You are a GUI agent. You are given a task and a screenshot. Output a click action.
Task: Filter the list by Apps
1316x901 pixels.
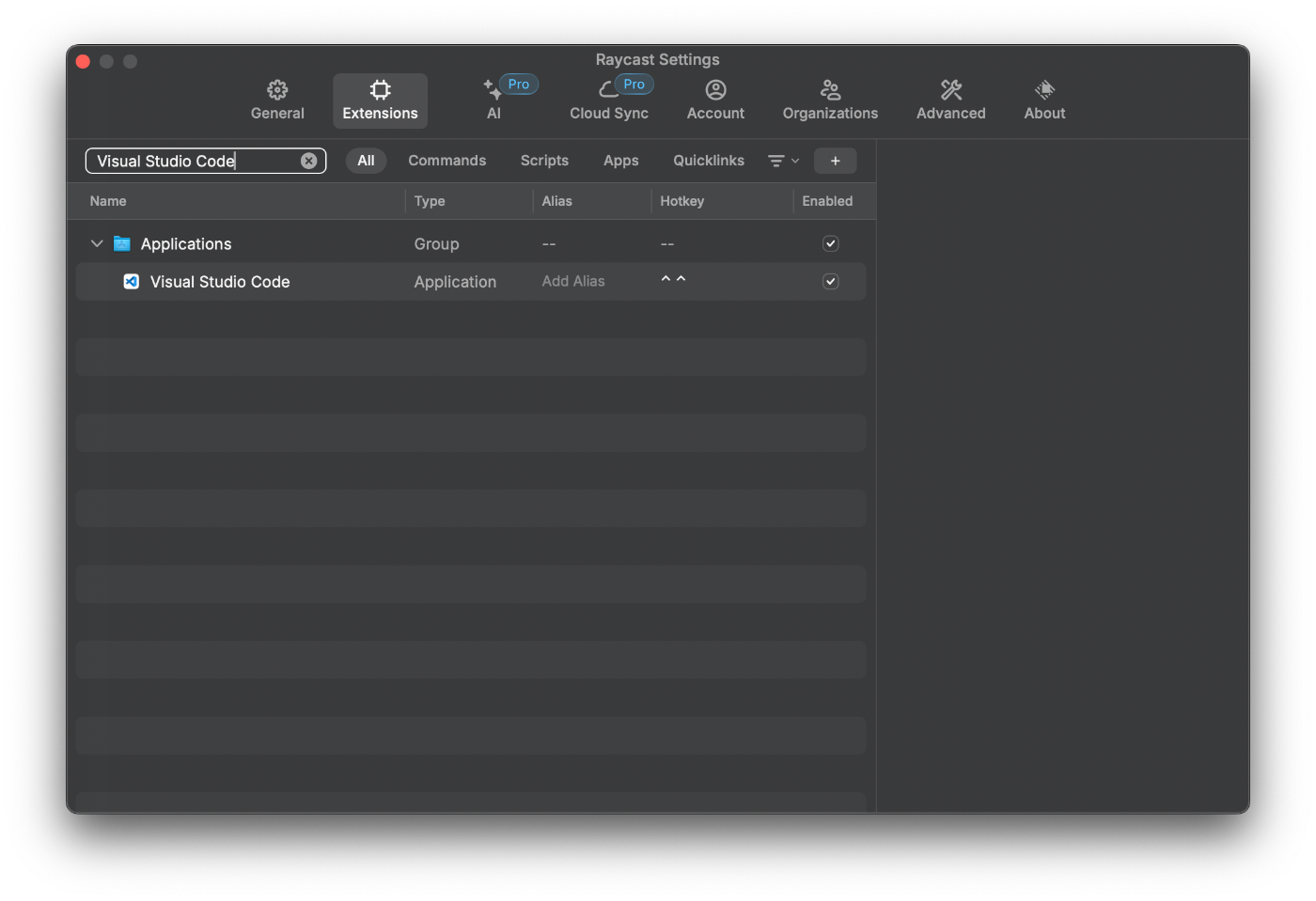click(620, 161)
